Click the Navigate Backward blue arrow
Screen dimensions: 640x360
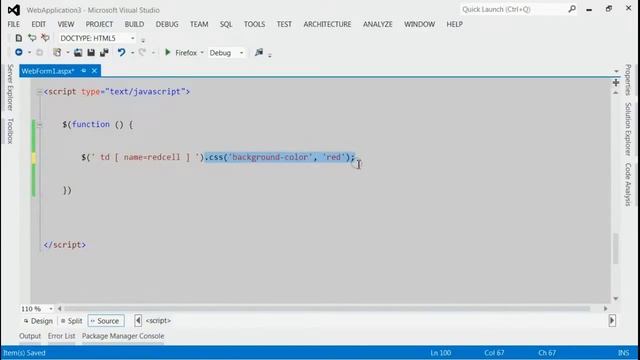tap(19, 52)
